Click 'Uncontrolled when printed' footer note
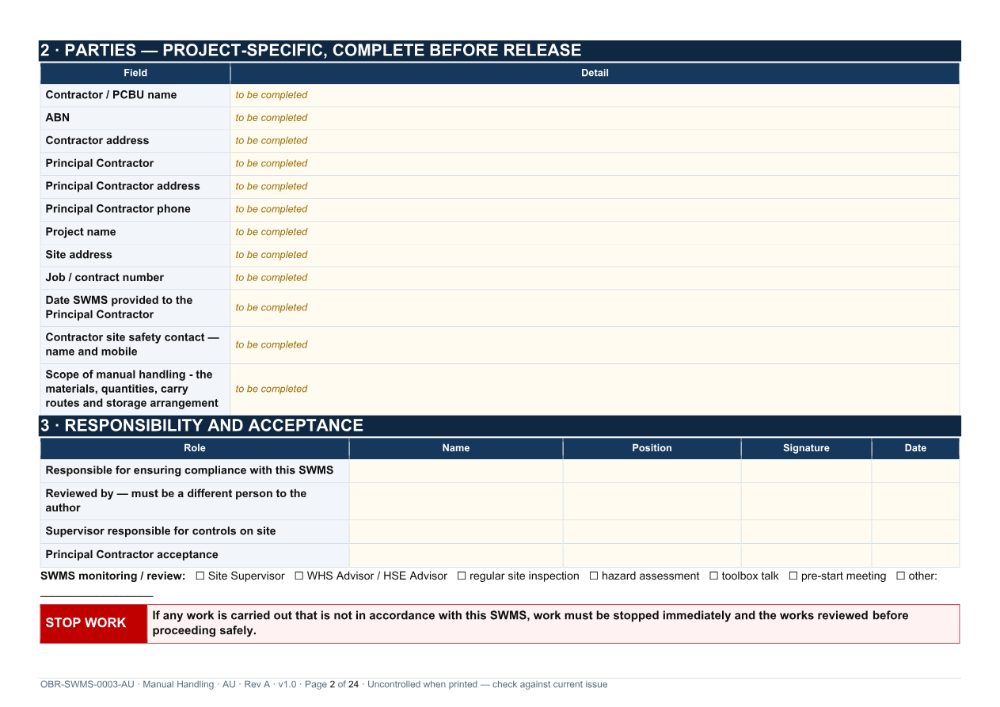 (x=422, y=685)
